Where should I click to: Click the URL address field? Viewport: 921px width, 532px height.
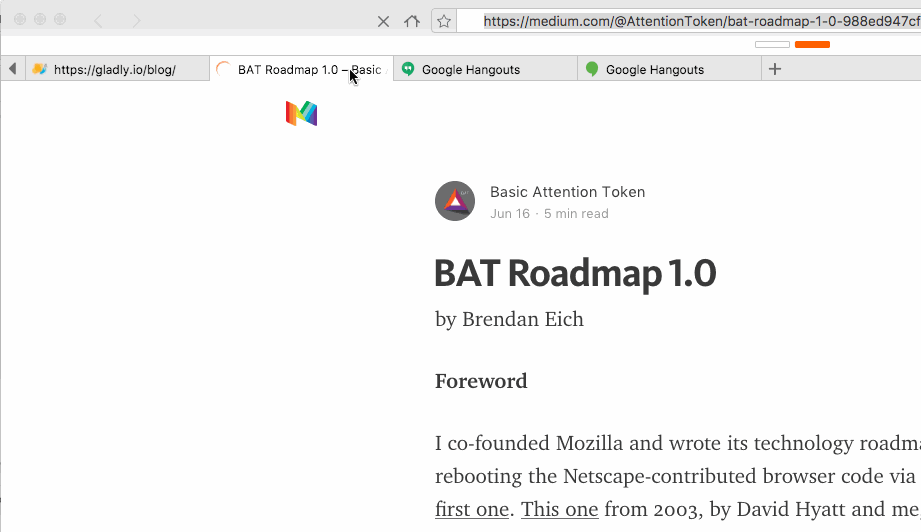pos(688,21)
